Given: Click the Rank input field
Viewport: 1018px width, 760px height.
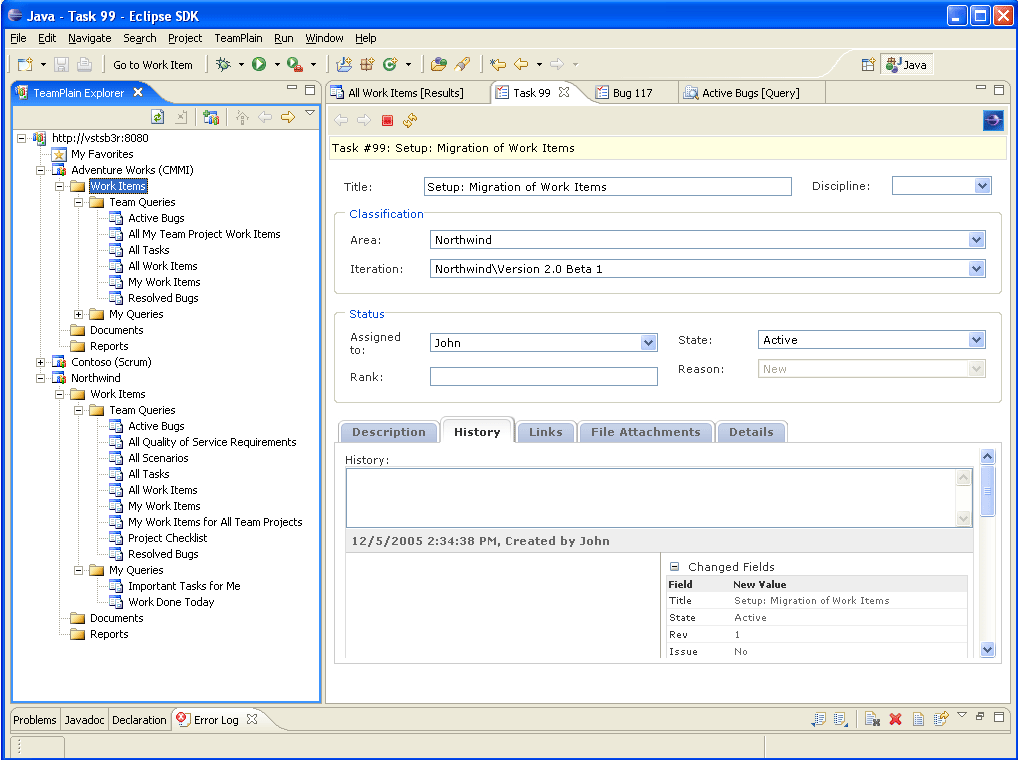Looking at the screenshot, I should point(543,376).
